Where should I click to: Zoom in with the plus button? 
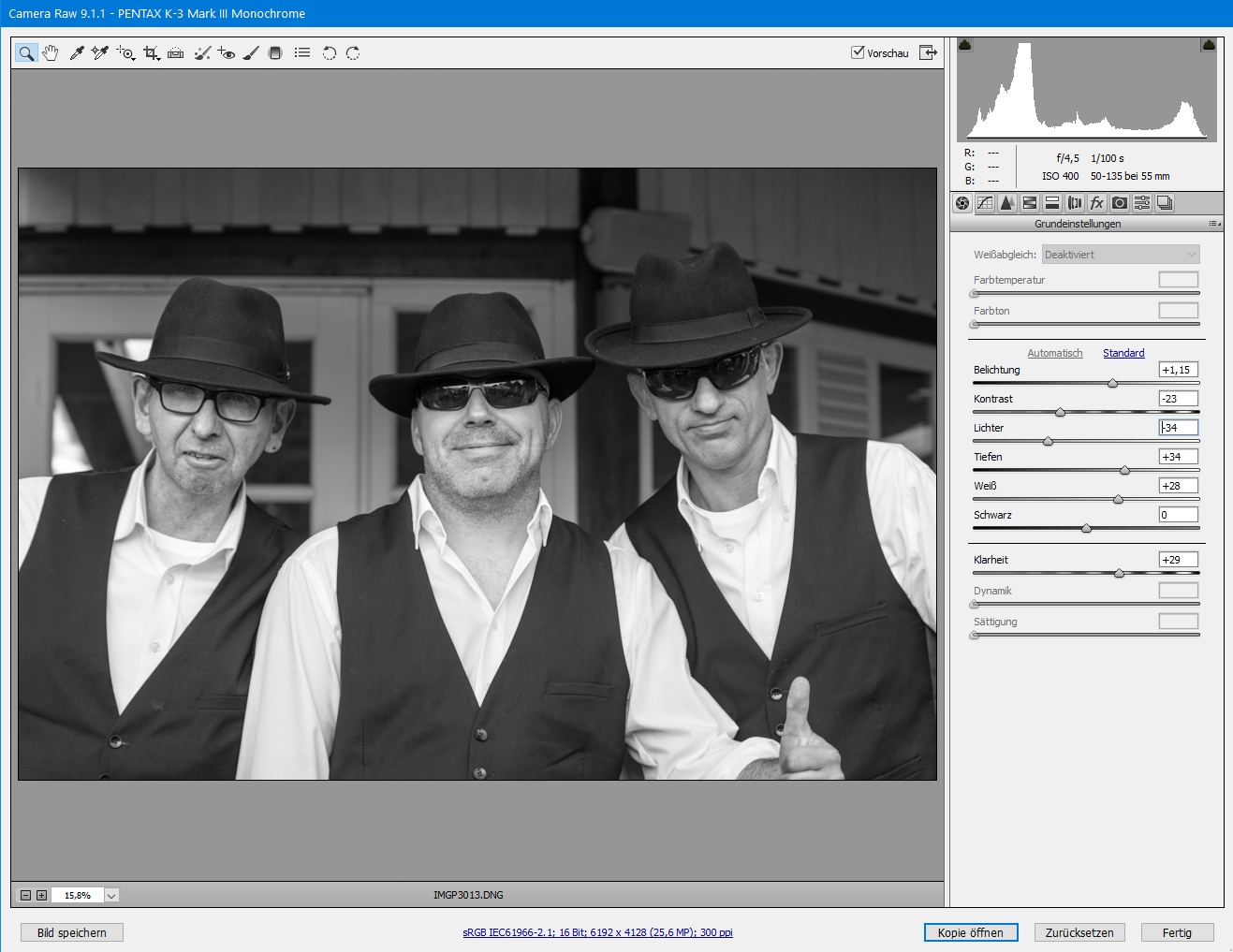coord(41,896)
